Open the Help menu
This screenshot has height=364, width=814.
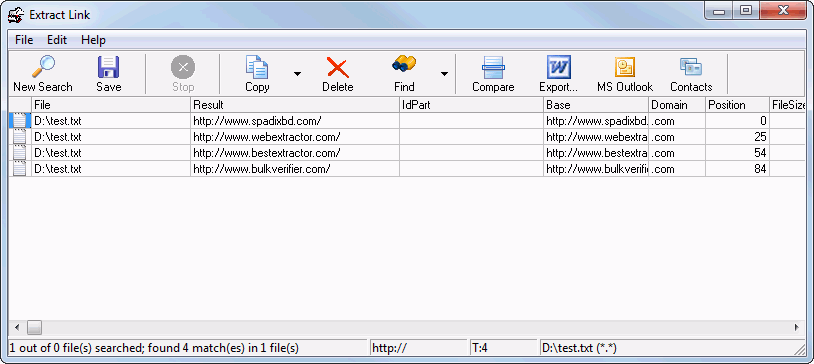click(93, 40)
